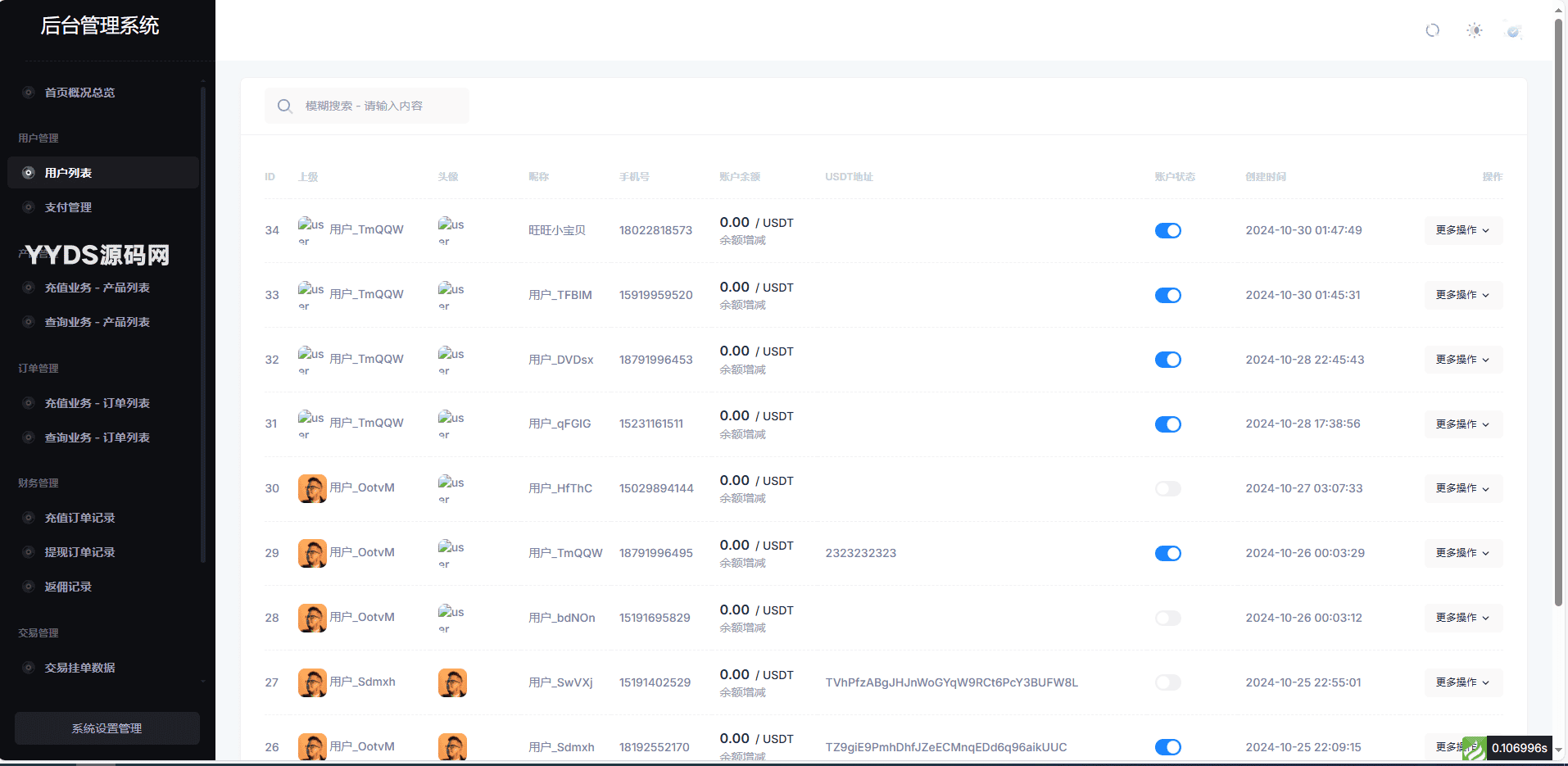
Task: Click avatar of superior 用户_OotvM in row 30
Action: (x=312, y=488)
